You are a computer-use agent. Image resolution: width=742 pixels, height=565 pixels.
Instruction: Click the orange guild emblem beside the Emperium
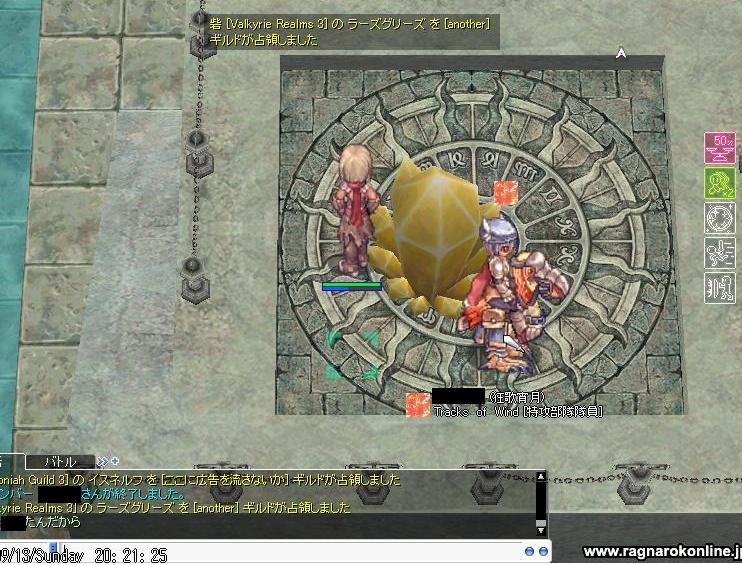click(x=505, y=193)
